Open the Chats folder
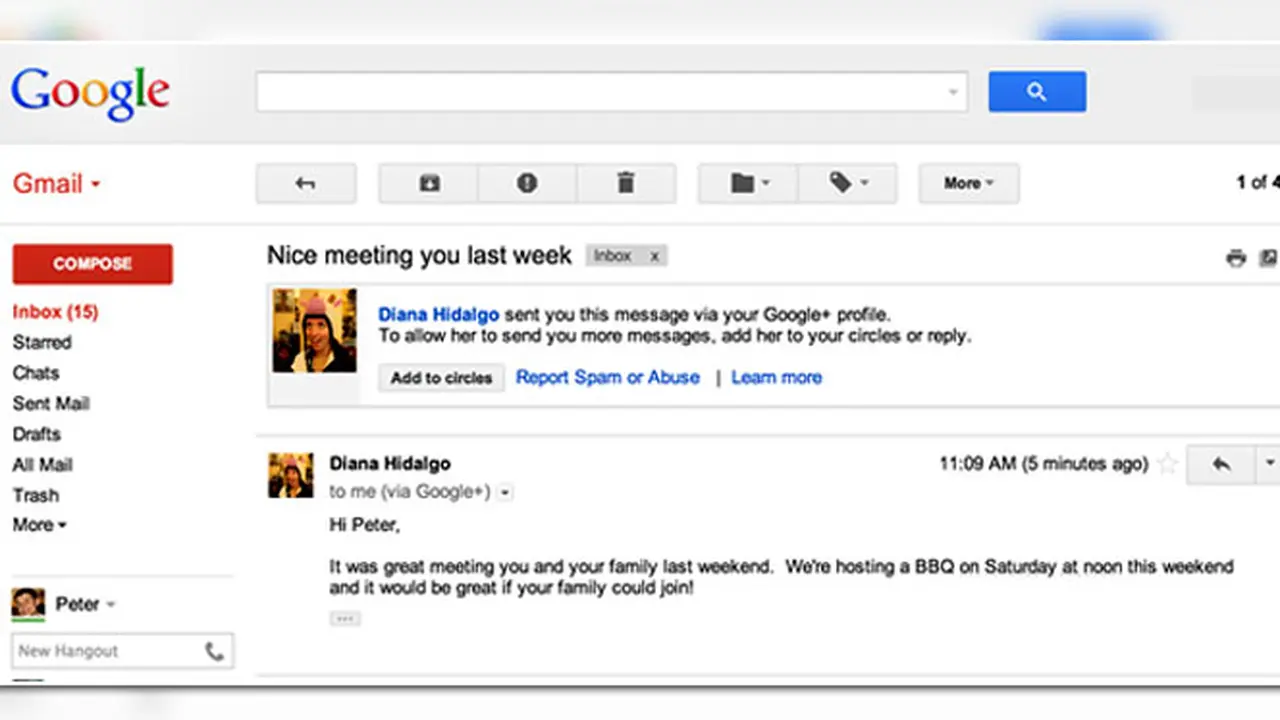 pyautogui.click(x=36, y=373)
